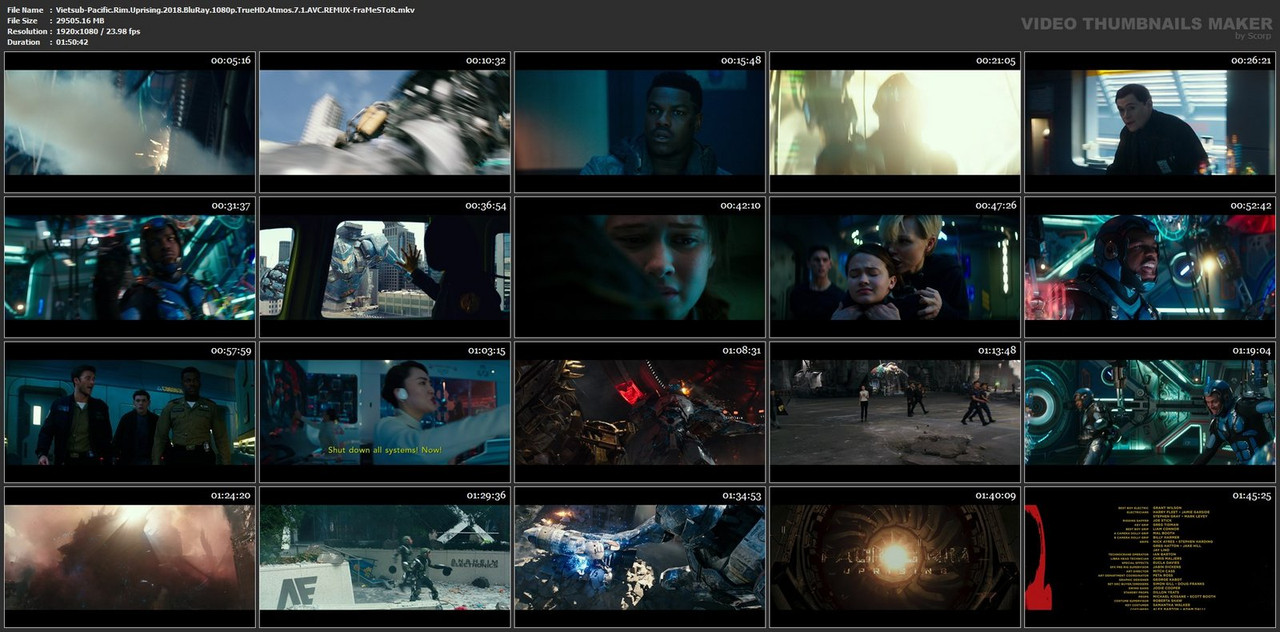This screenshot has width=1280, height=632.
Task: Select the thumbnail at 01:13:48
Action: (x=895, y=411)
